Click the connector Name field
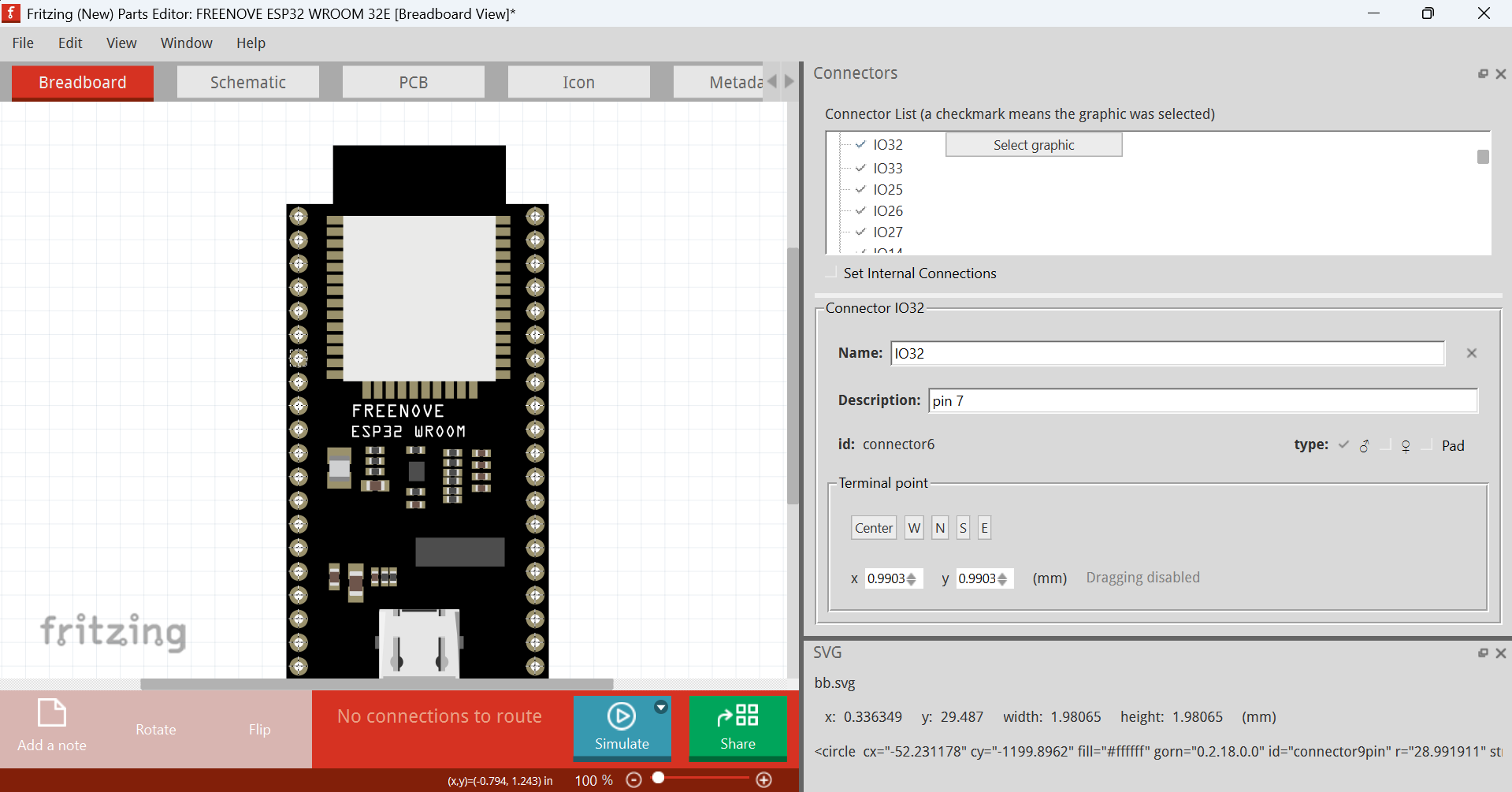 click(1168, 353)
